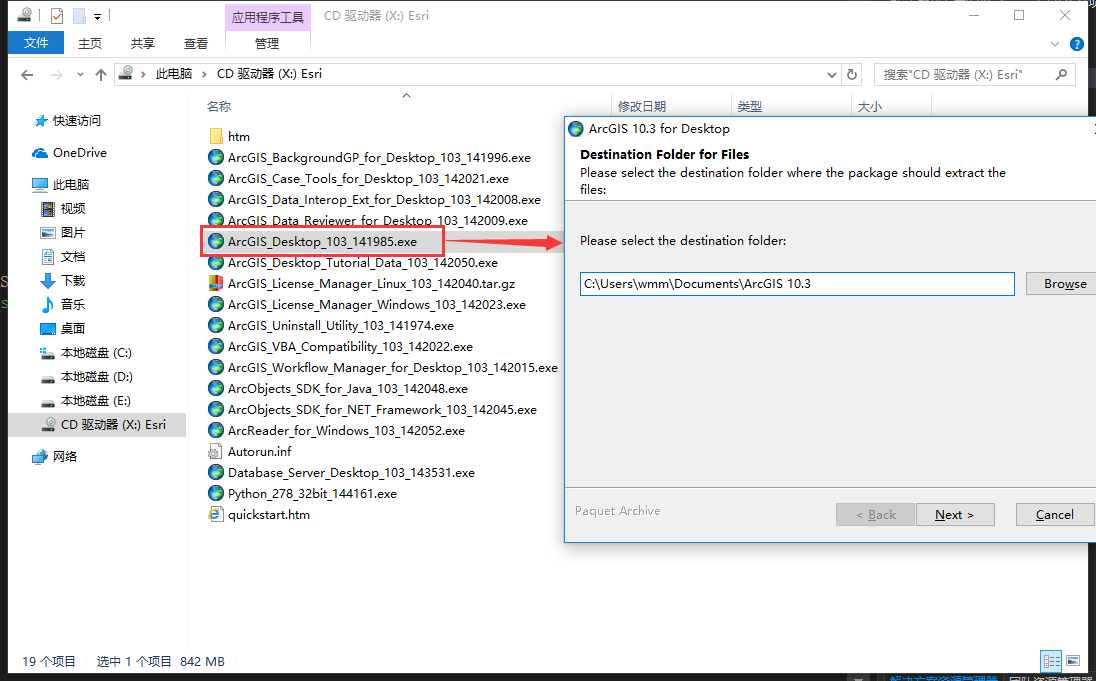Select ArcGIS_Desktop_Tutorial_Data_103_142050.exe icon
The image size is (1096, 681).
click(216, 262)
